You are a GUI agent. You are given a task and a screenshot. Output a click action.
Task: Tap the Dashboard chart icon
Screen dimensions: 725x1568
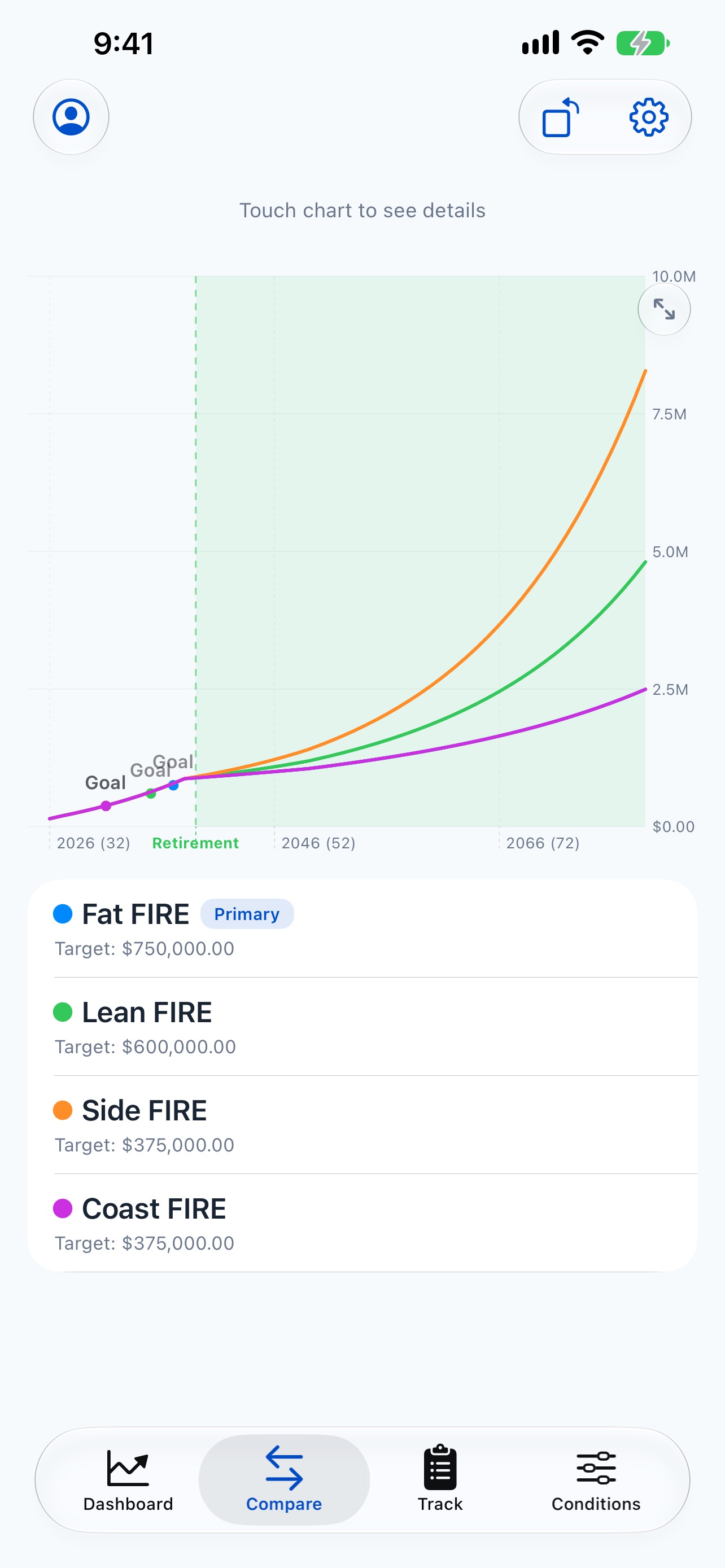[128, 1468]
